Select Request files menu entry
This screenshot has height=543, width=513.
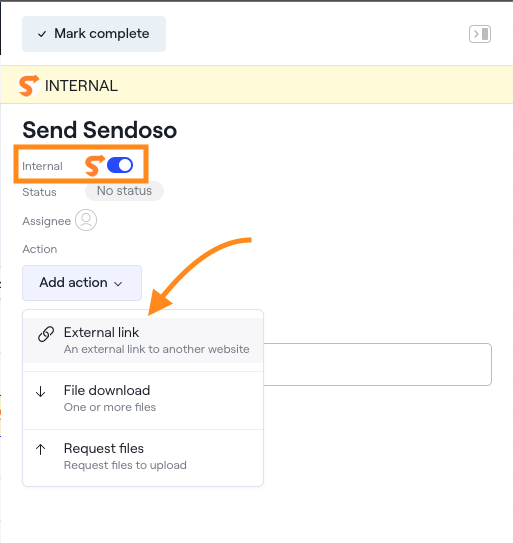pyautogui.click(x=143, y=456)
